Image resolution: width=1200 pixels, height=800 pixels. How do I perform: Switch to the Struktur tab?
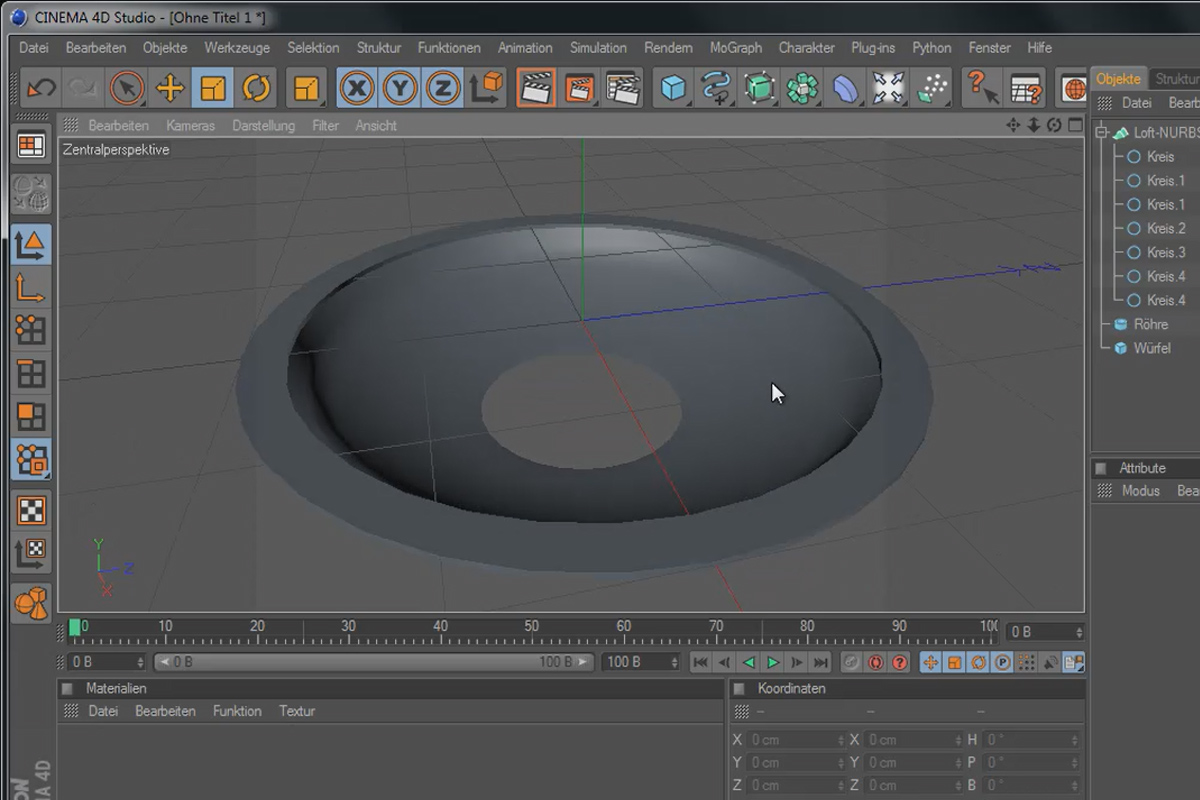coord(1175,79)
